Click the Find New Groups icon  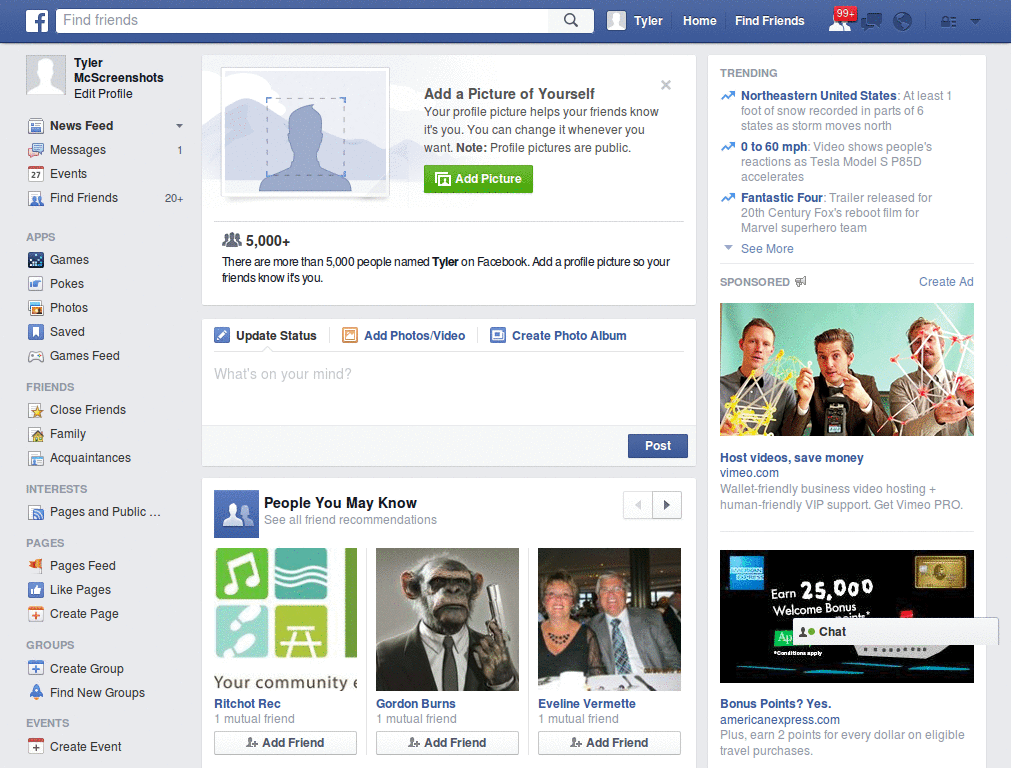pyautogui.click(x=36, y=692)
